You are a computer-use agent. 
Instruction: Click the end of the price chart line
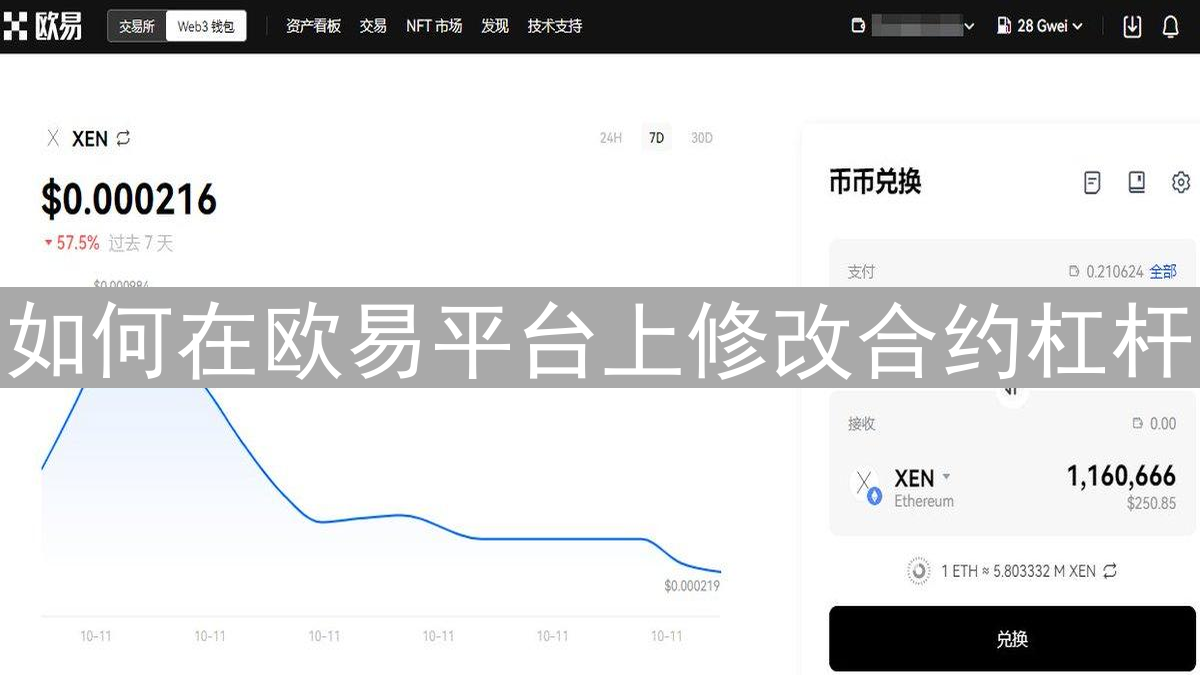718,572
